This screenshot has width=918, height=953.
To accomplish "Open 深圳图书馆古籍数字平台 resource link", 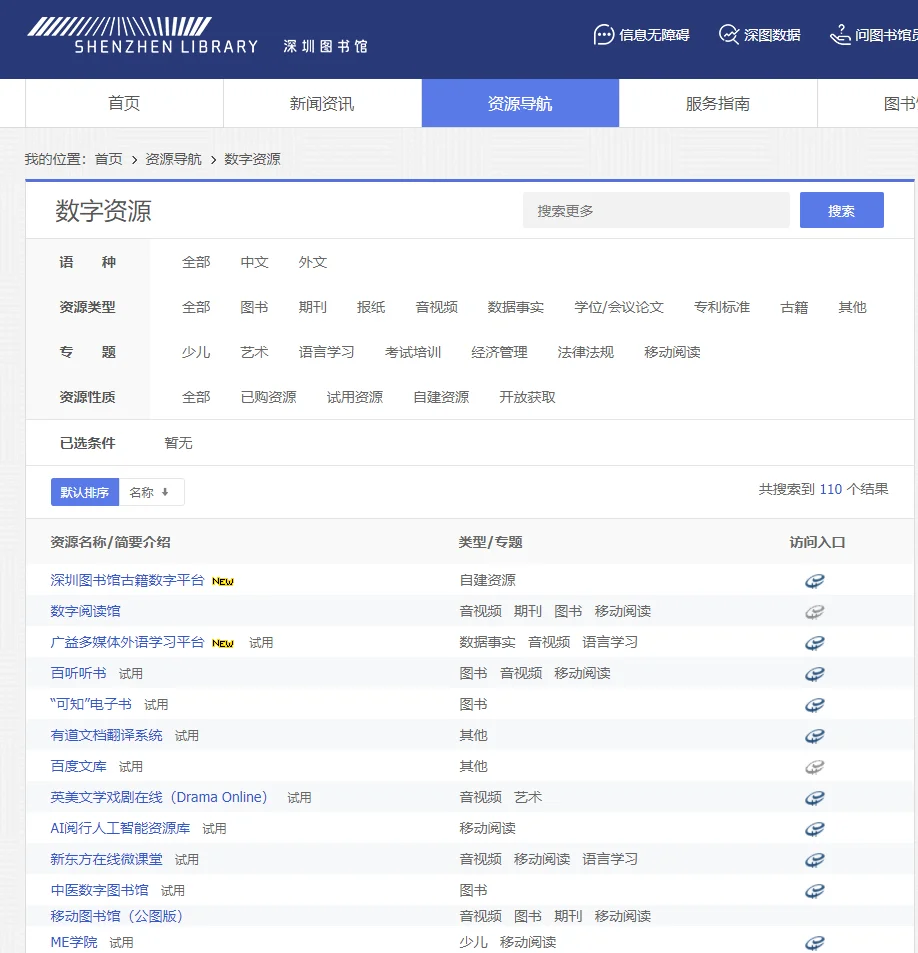I will click(x=127, y=580).
